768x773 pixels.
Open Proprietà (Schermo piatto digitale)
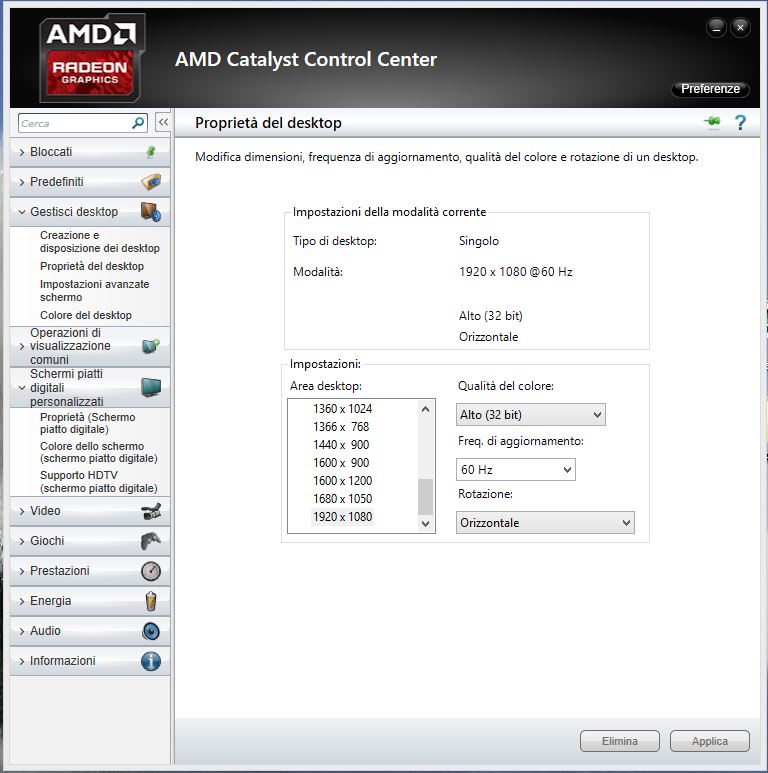(88, 423)
